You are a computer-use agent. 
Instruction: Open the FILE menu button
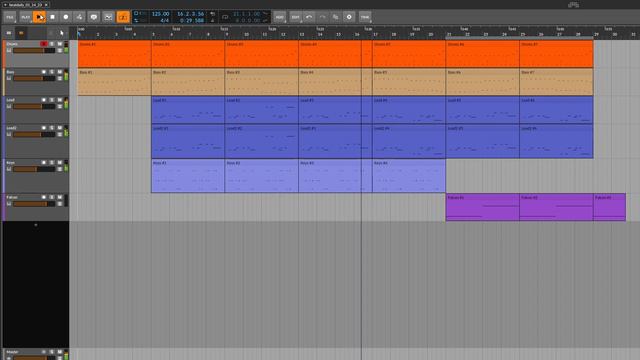pos(10,17)
